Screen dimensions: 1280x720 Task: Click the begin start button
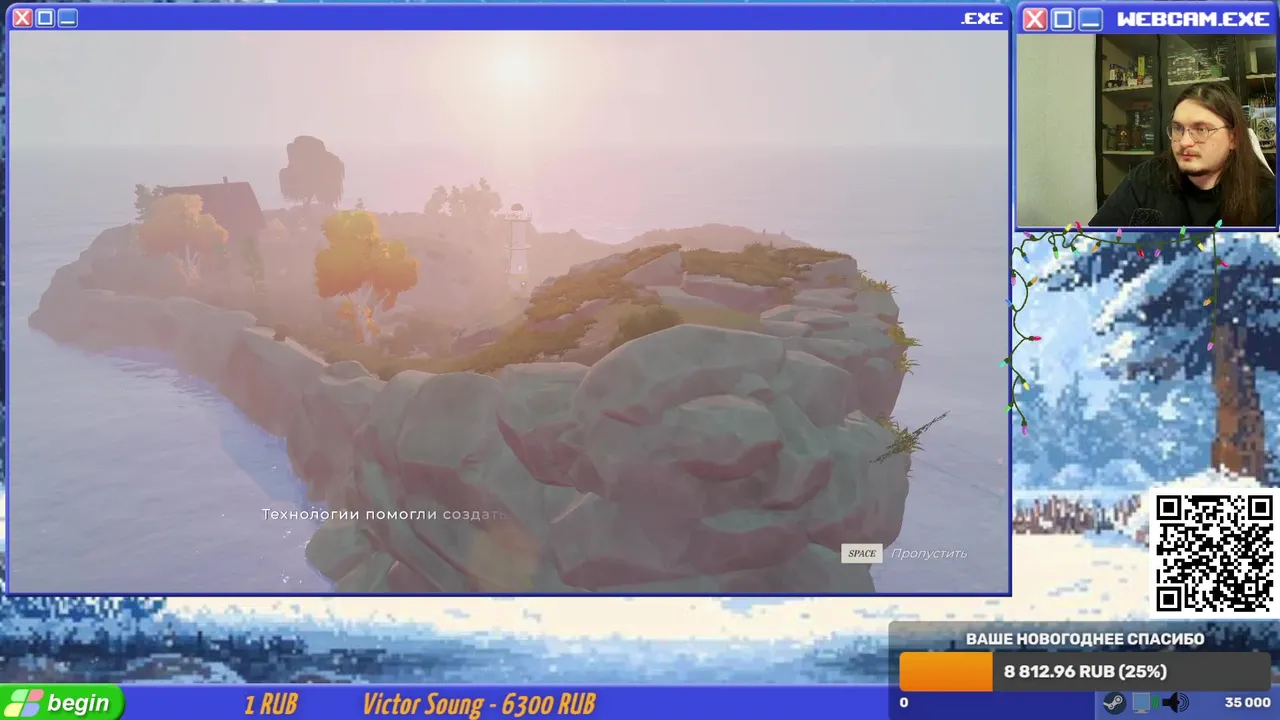click(62, 703)
